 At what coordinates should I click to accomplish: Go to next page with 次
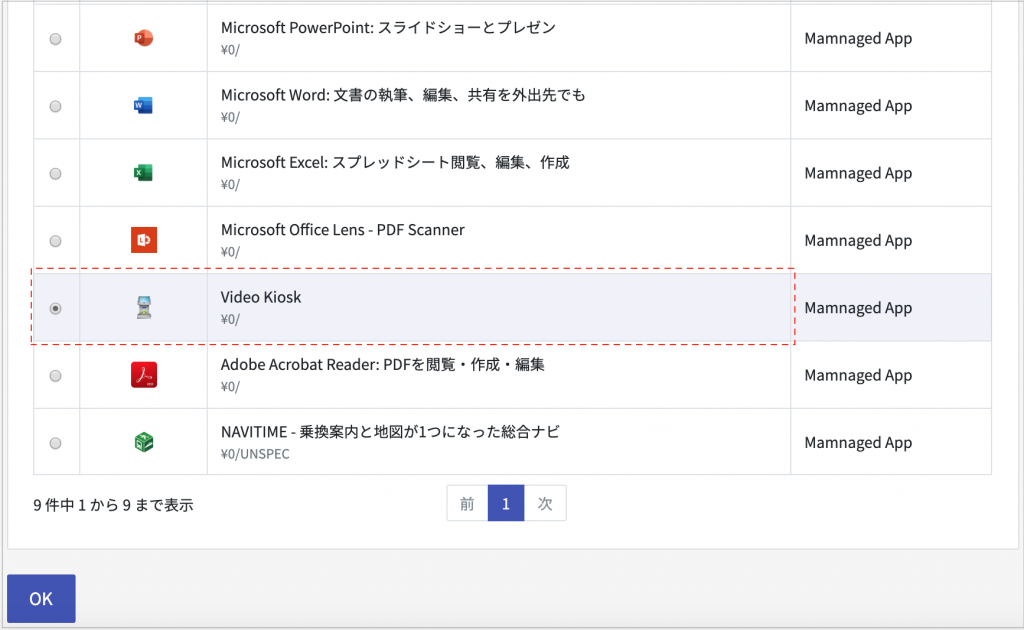pyautogui.click(x=545, y=504)
